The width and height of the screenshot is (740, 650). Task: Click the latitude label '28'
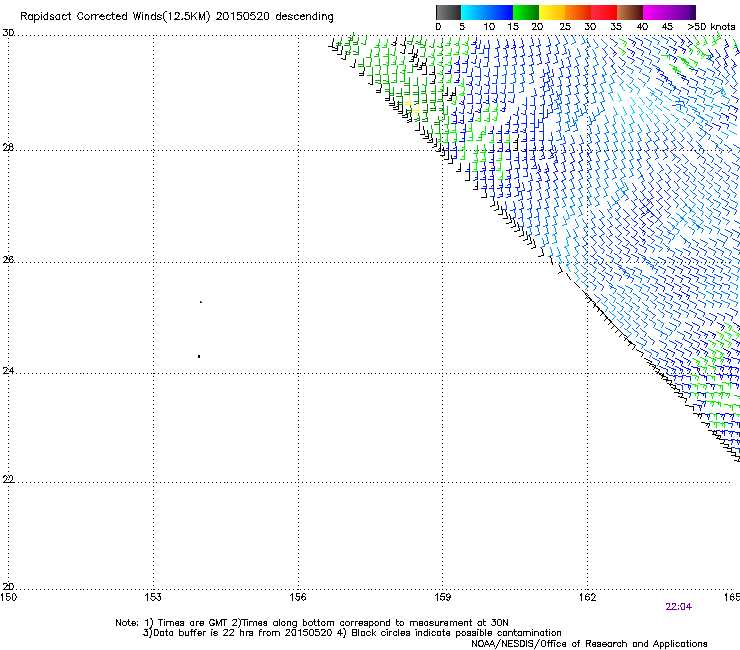click(x=8, y=147)
